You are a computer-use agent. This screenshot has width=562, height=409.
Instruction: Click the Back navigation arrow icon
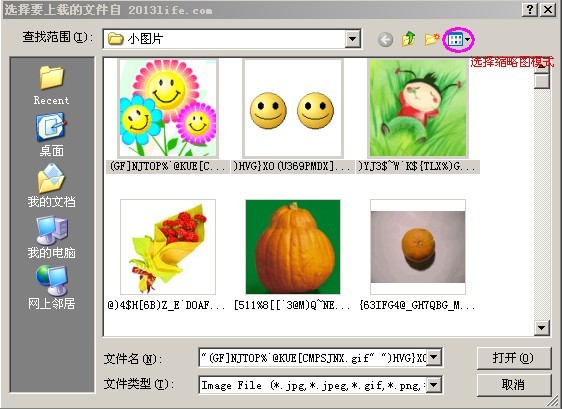(386, 39)
